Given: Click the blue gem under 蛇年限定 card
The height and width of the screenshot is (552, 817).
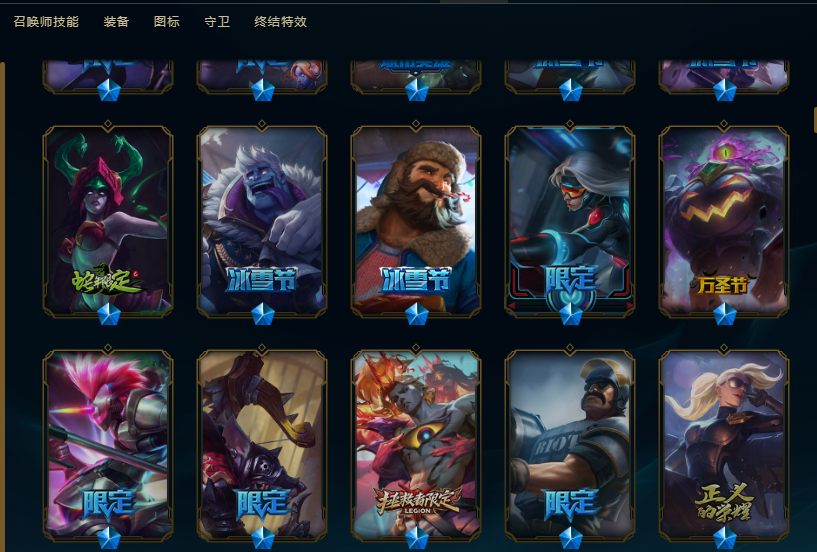Looking at the screenshot, I should (x=109, y=314).
